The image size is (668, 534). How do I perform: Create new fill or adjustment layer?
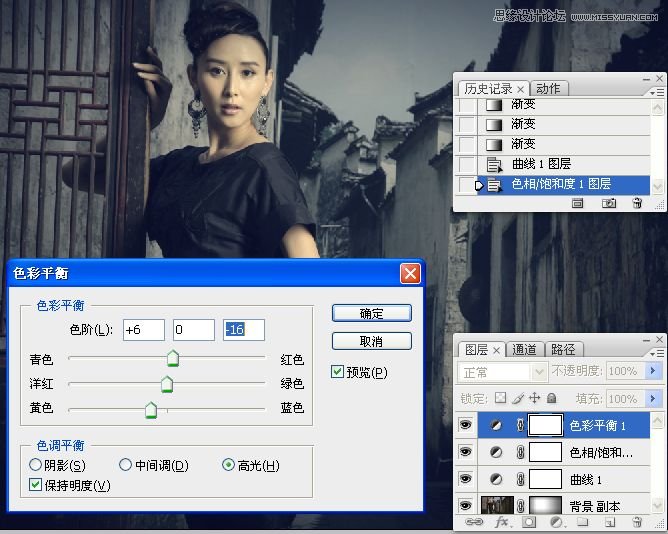point(557,522)
